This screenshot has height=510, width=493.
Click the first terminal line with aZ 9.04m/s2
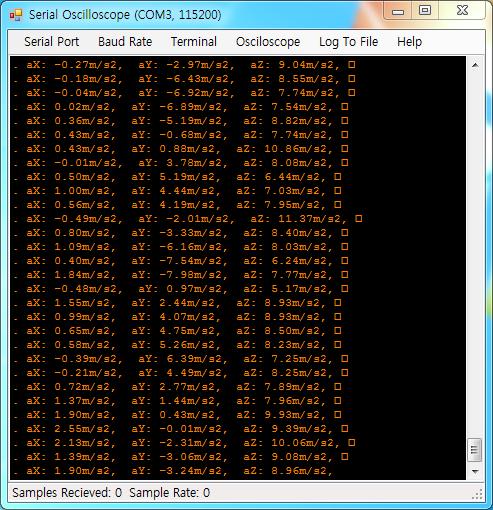pos(185,64)
